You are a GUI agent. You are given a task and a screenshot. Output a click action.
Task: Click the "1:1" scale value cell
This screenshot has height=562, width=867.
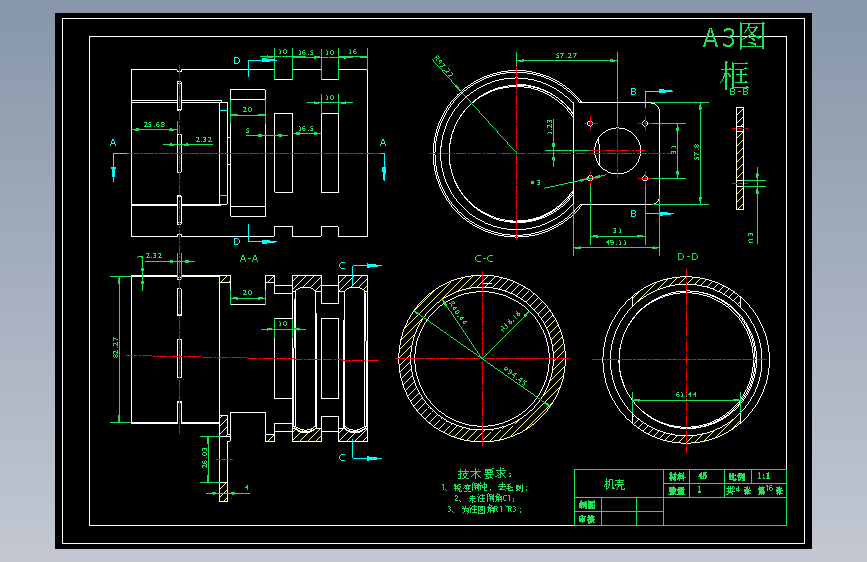(x=767, y=476)
